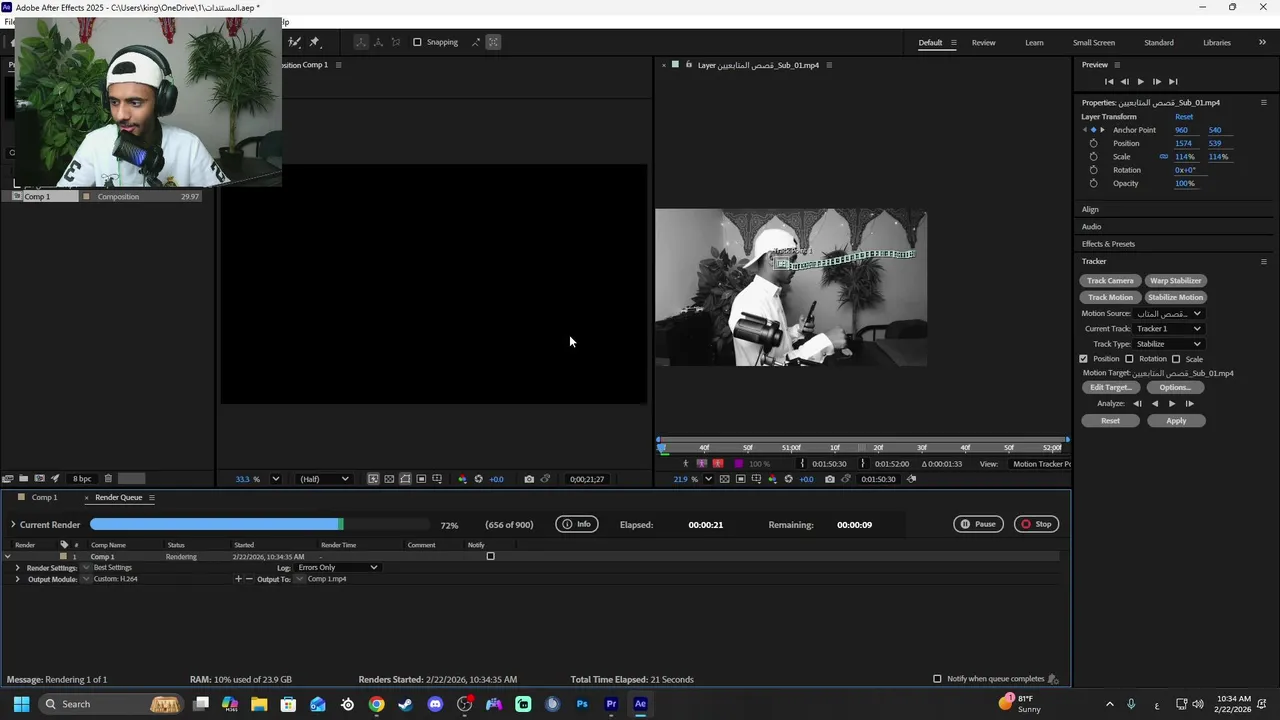The width and height of the screenshot is (1280, 720).
Task: Click the Opacity value 100%
Action: click(1184, 183)
